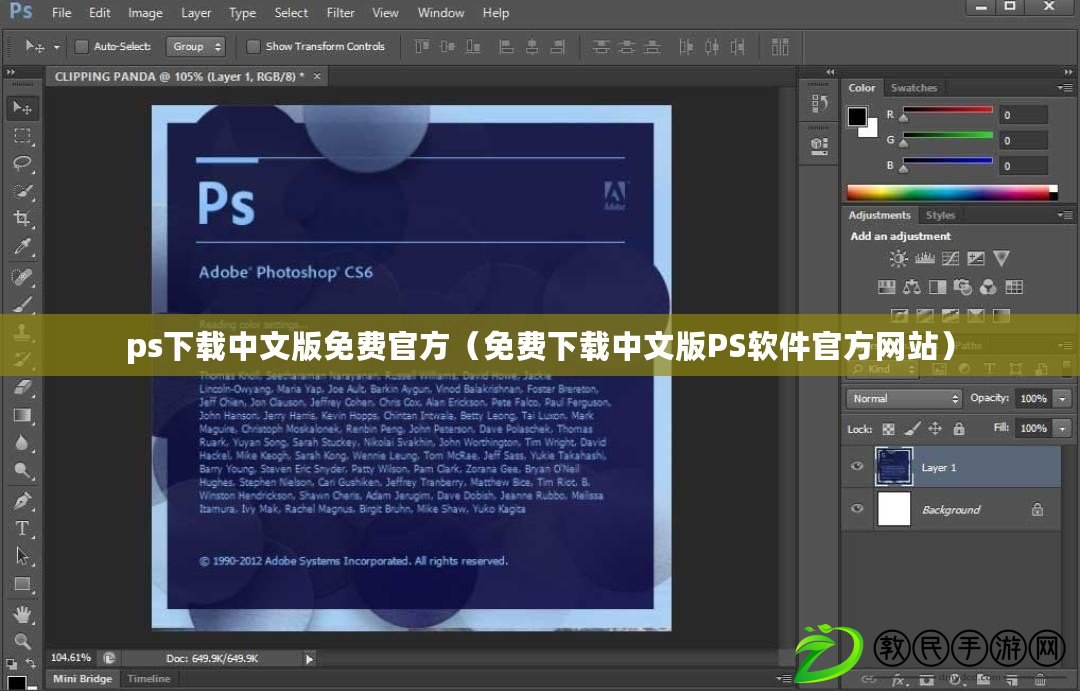Open the Normal blend mode dropdown
The width and height of the screenshot is (1080, 691).
point(903,398)
